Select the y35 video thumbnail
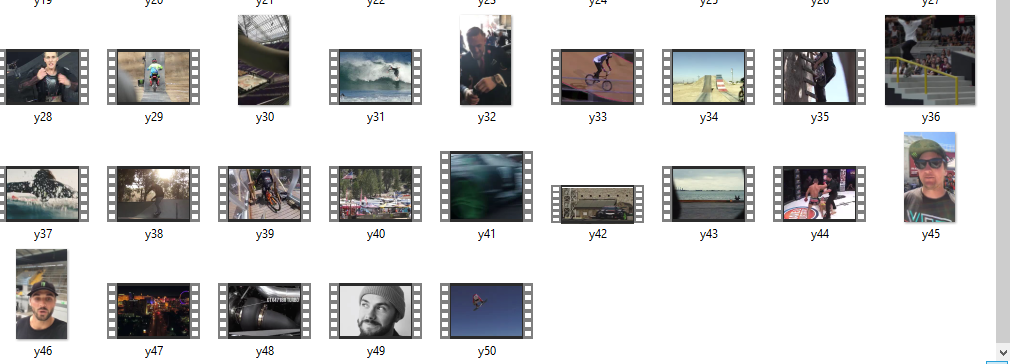1010x364 pixels. tap(819, 77)
